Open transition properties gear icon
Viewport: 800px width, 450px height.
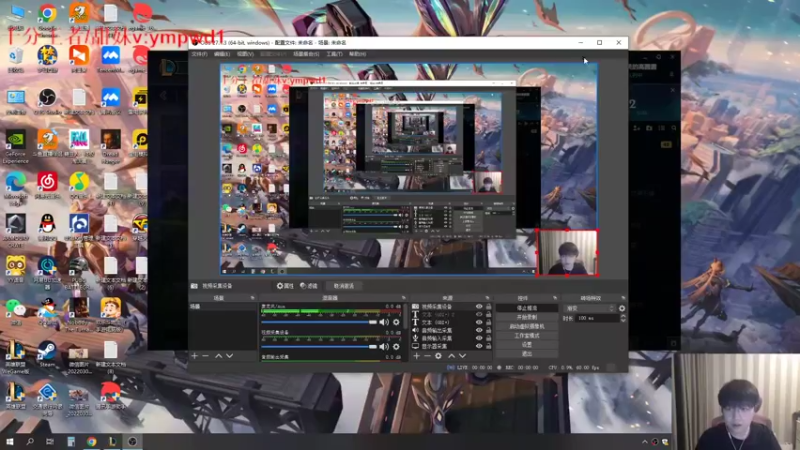point(622,308)
